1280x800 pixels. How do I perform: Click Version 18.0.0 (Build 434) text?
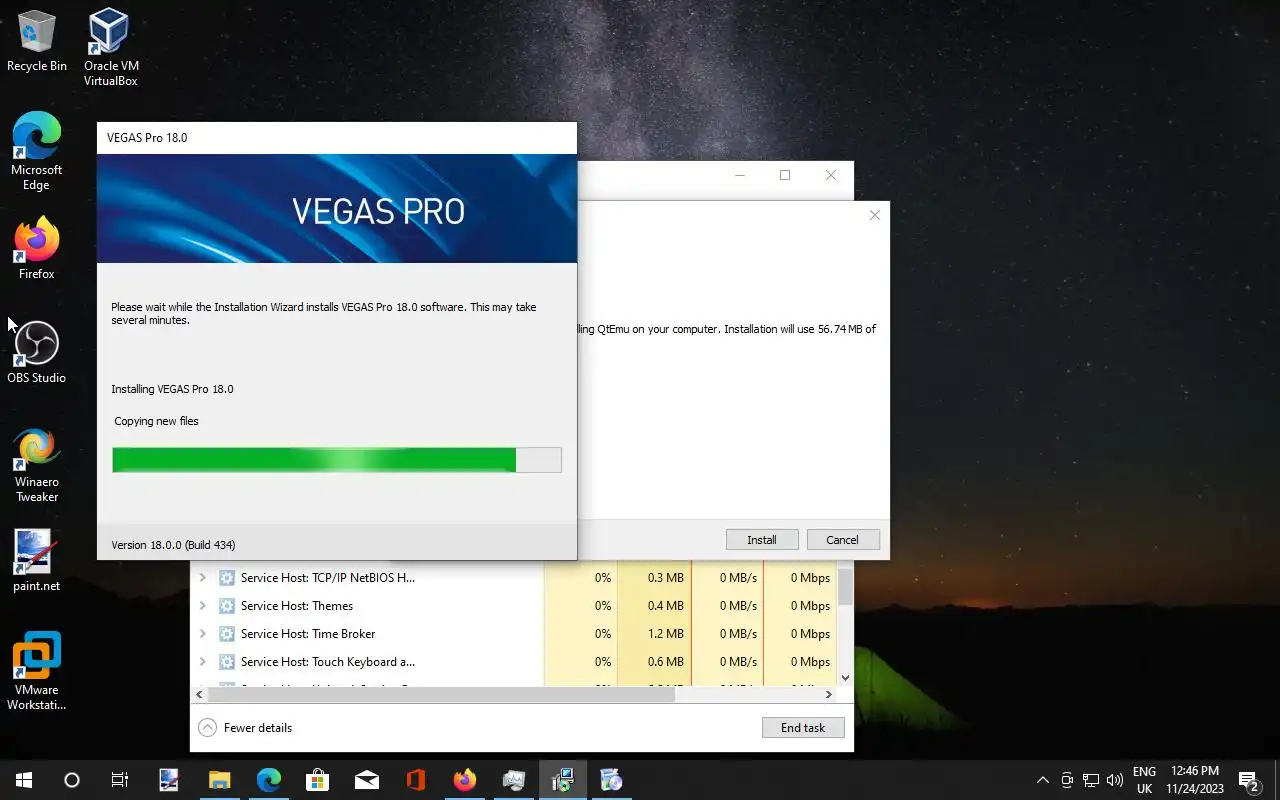point(173,545)
